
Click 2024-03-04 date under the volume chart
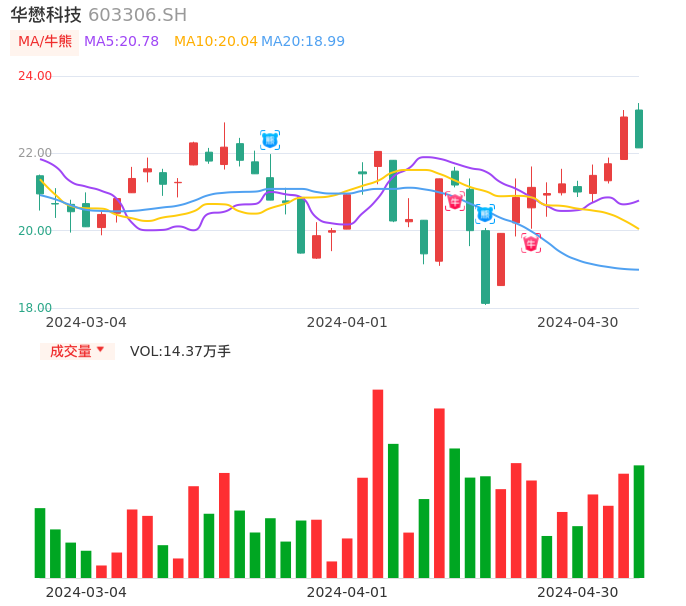(86, 592)
